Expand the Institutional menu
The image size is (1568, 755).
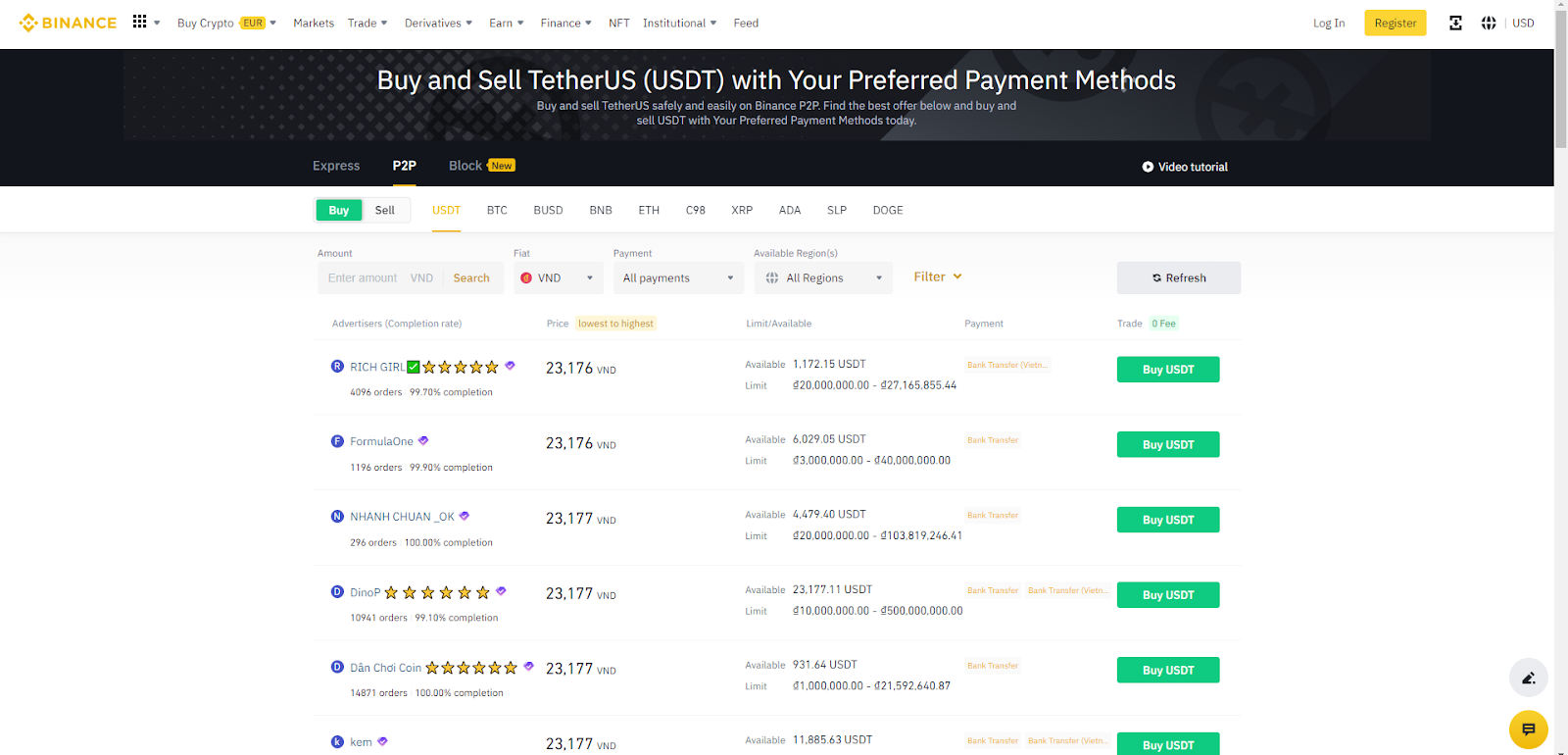(679, 23)
